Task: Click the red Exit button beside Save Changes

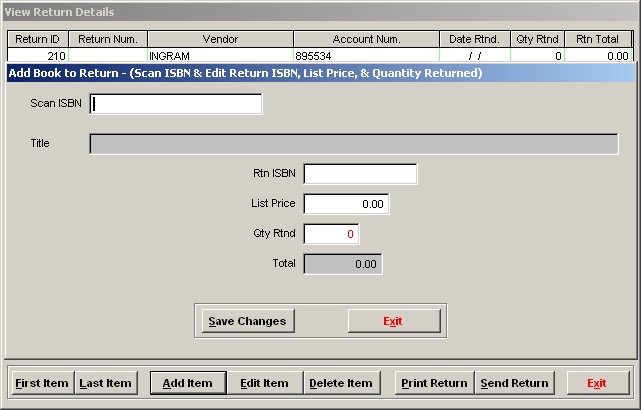Action: point(394,321)
